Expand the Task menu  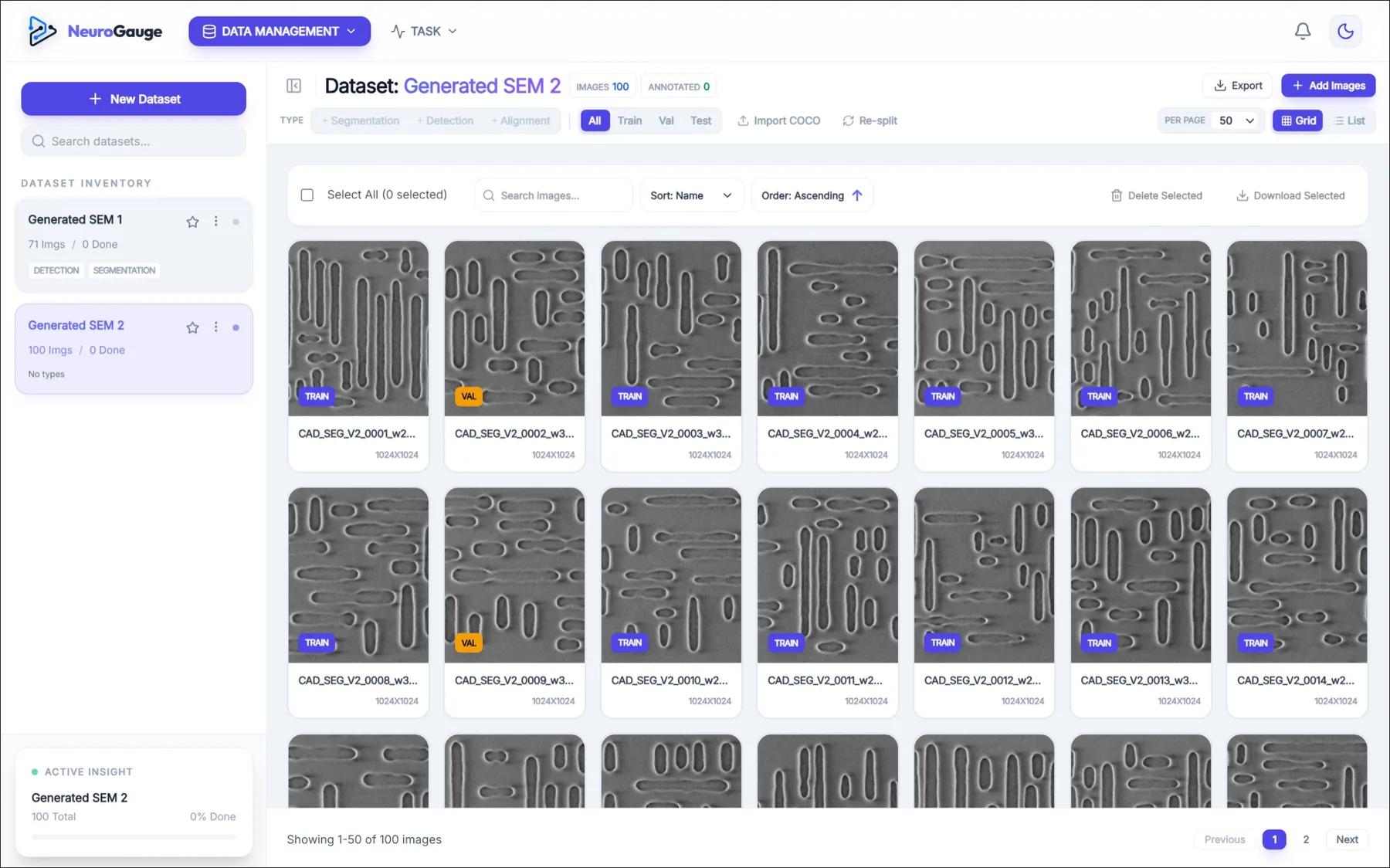[x=424, y=32]
